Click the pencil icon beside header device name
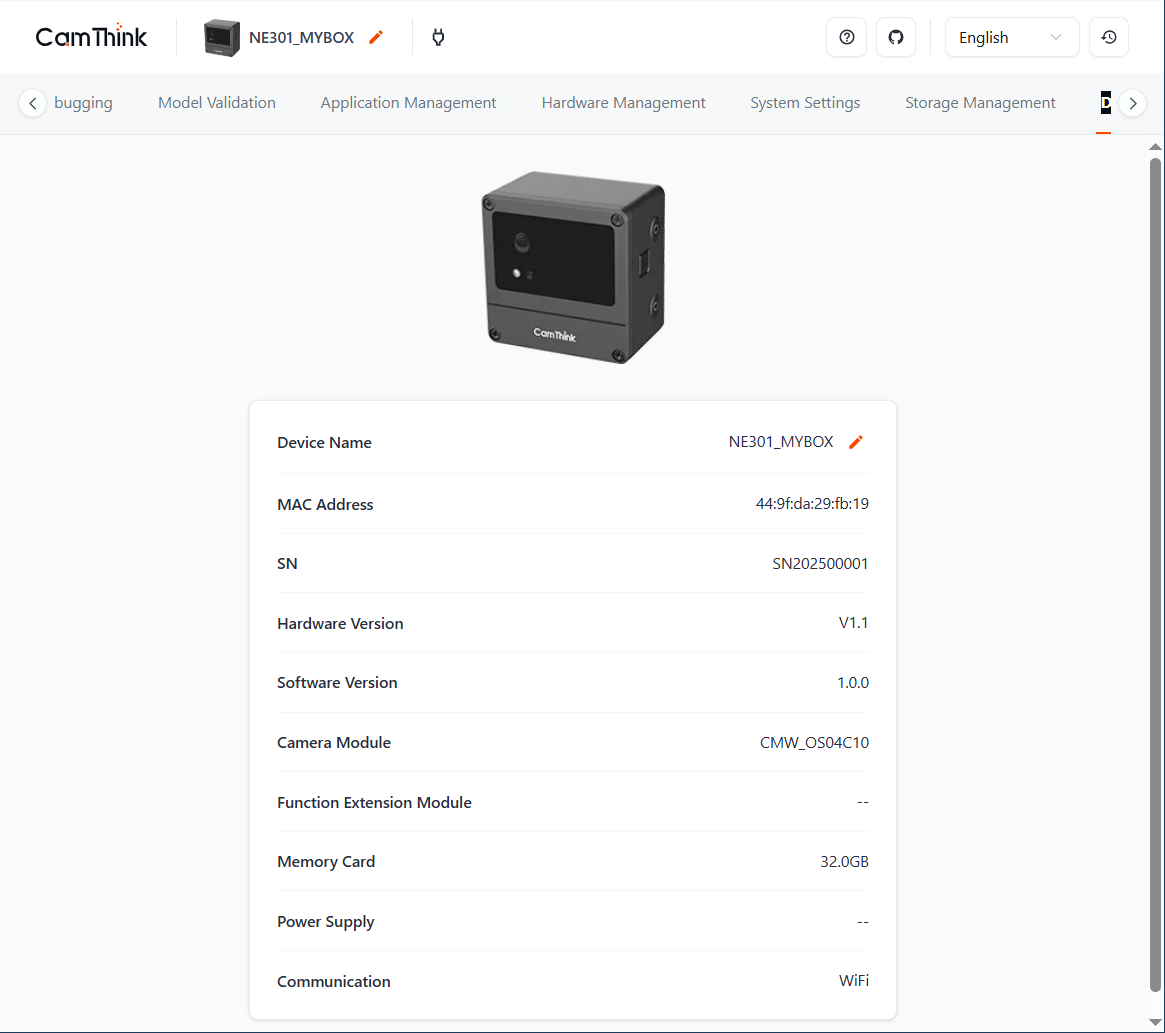Screen dimensions: 1165x1033 click(x=376, y=37)
